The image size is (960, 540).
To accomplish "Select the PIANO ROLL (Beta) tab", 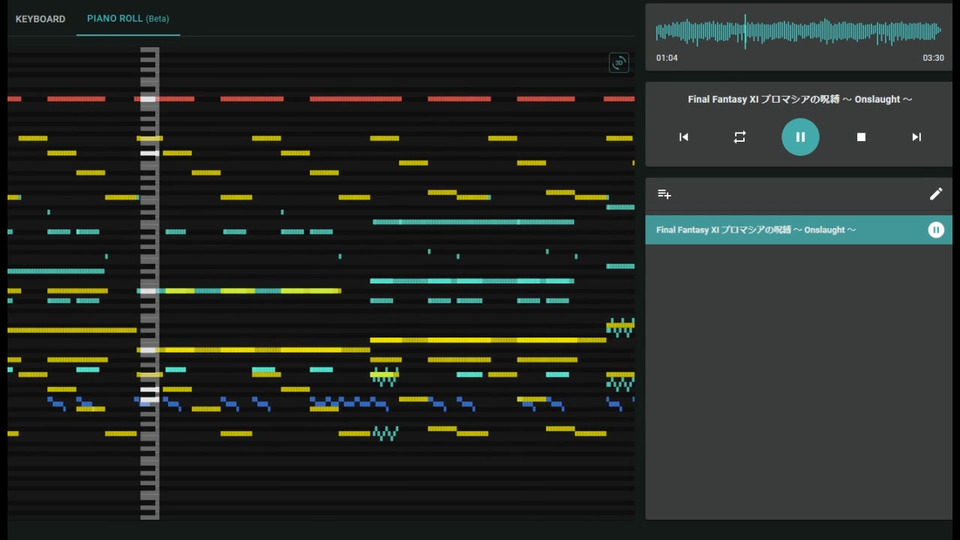I will (x=128, y=19).
